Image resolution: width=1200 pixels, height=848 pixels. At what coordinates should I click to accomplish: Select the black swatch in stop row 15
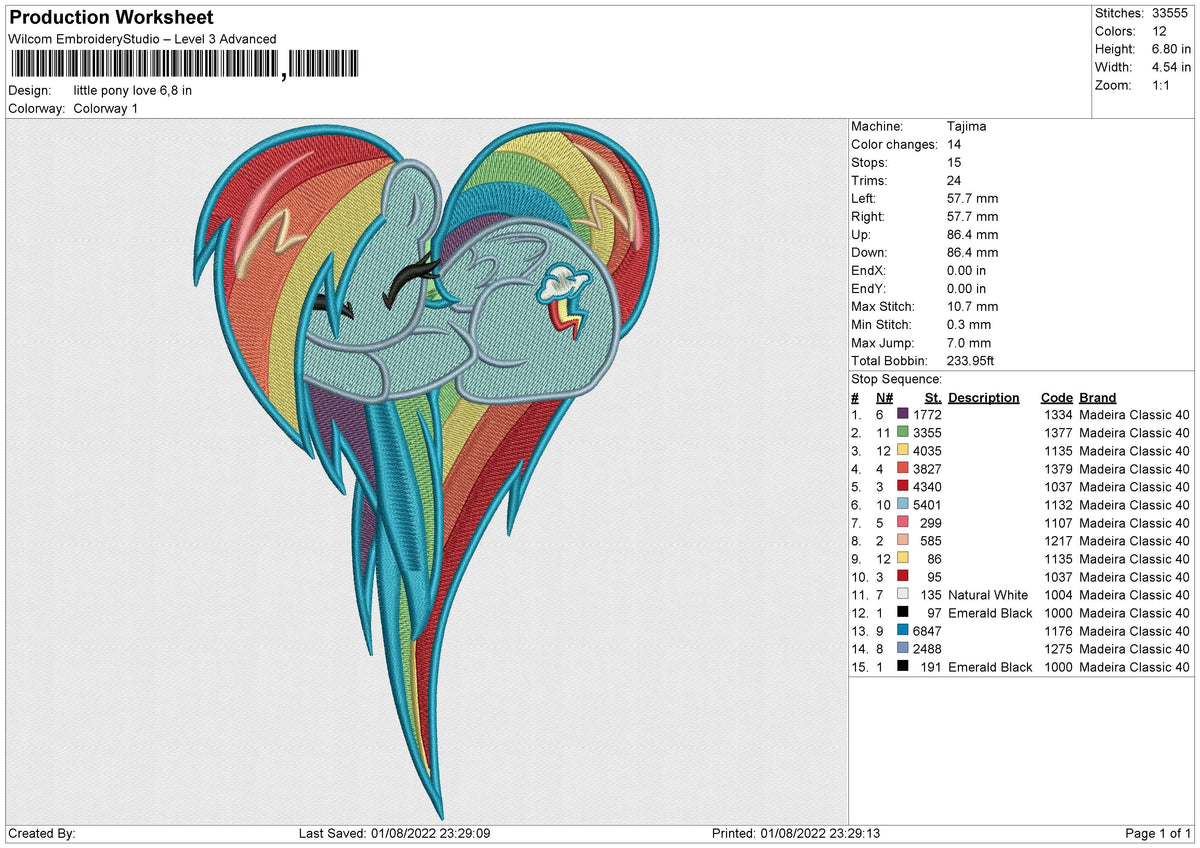coord(903,666)
